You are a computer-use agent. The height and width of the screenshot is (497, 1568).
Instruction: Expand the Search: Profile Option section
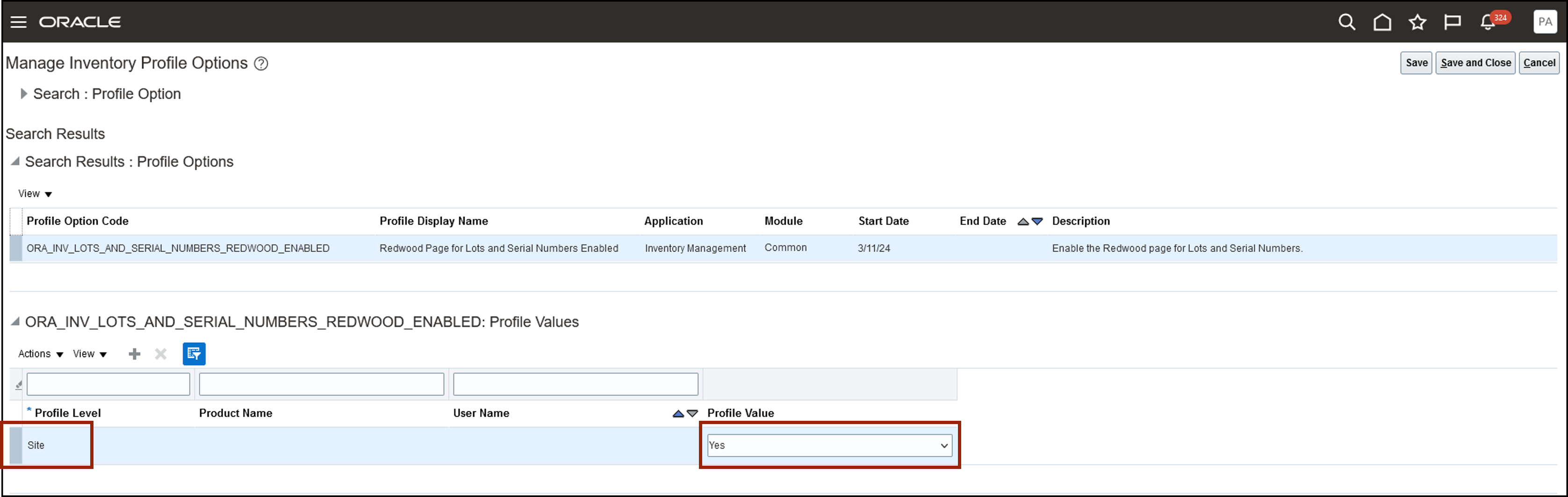[24, 94]
